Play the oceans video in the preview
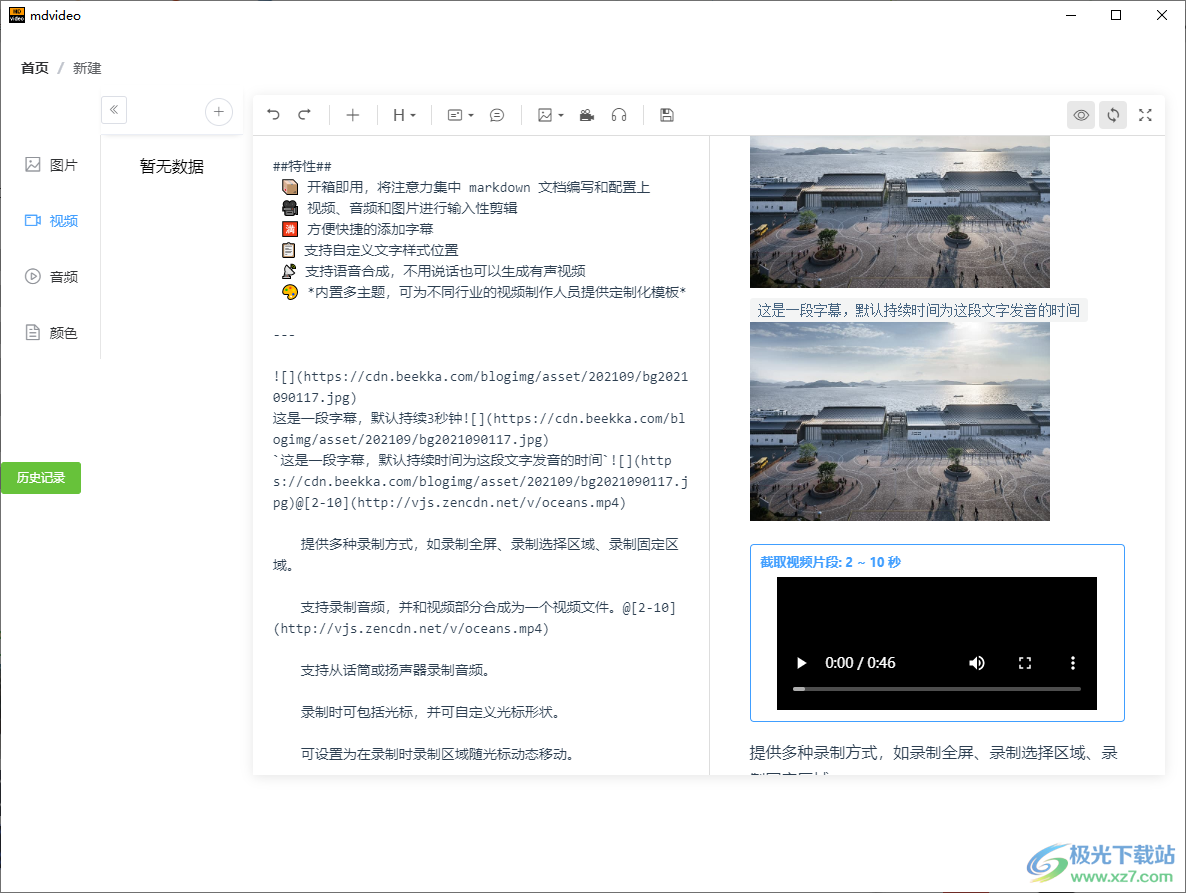This screenshot has height=893, width=1186. tap(801, 662)
